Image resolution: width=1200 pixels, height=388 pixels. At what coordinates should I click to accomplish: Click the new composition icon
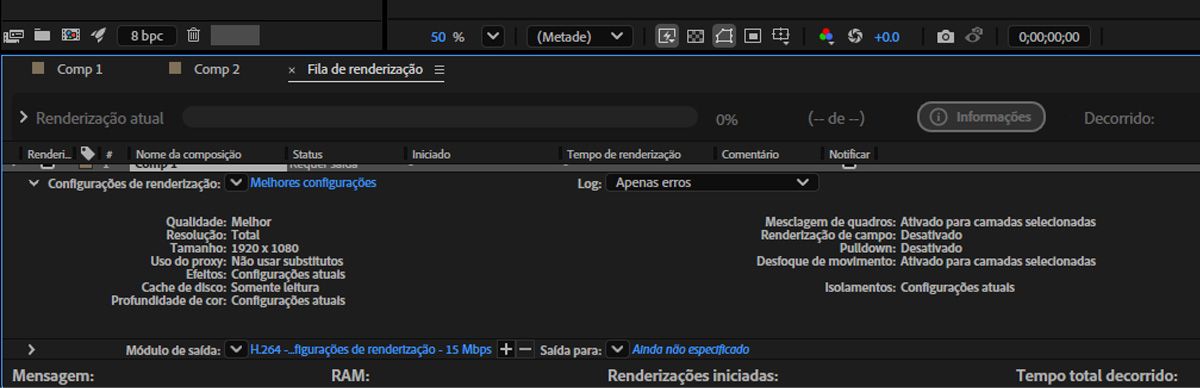pyautogui.click(x=70, y=35)
